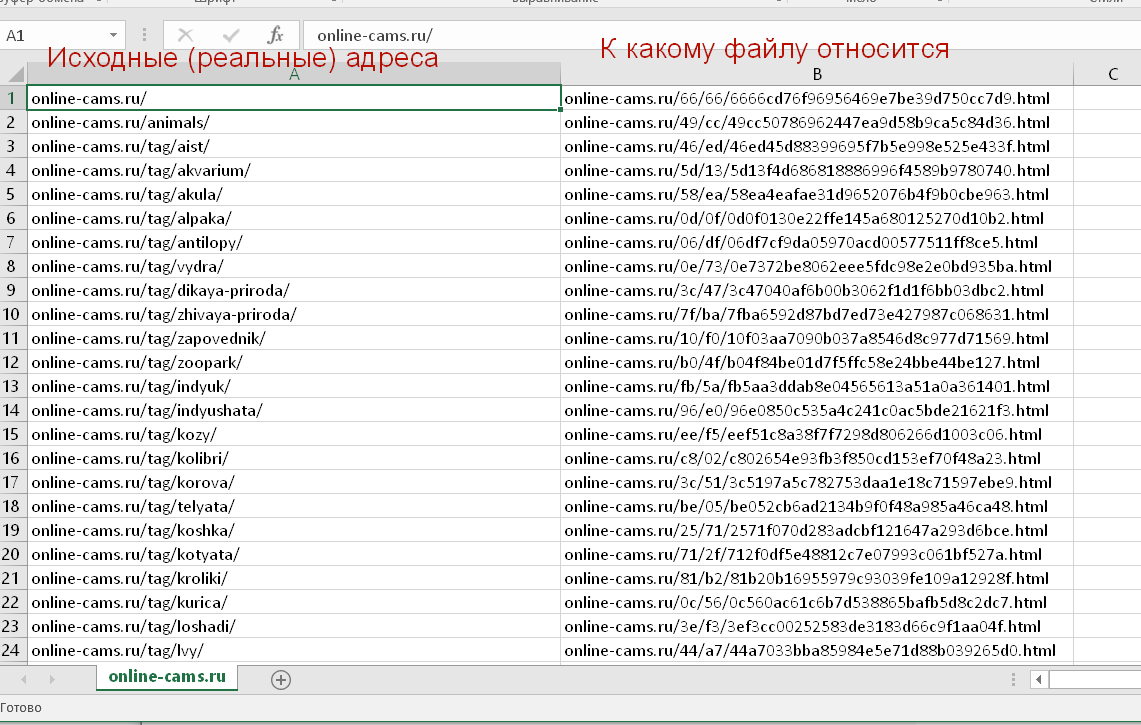The image size is (1141, 725).
Task: Select row 12 header
Action: pyautogui.click(x=13, y=363)
